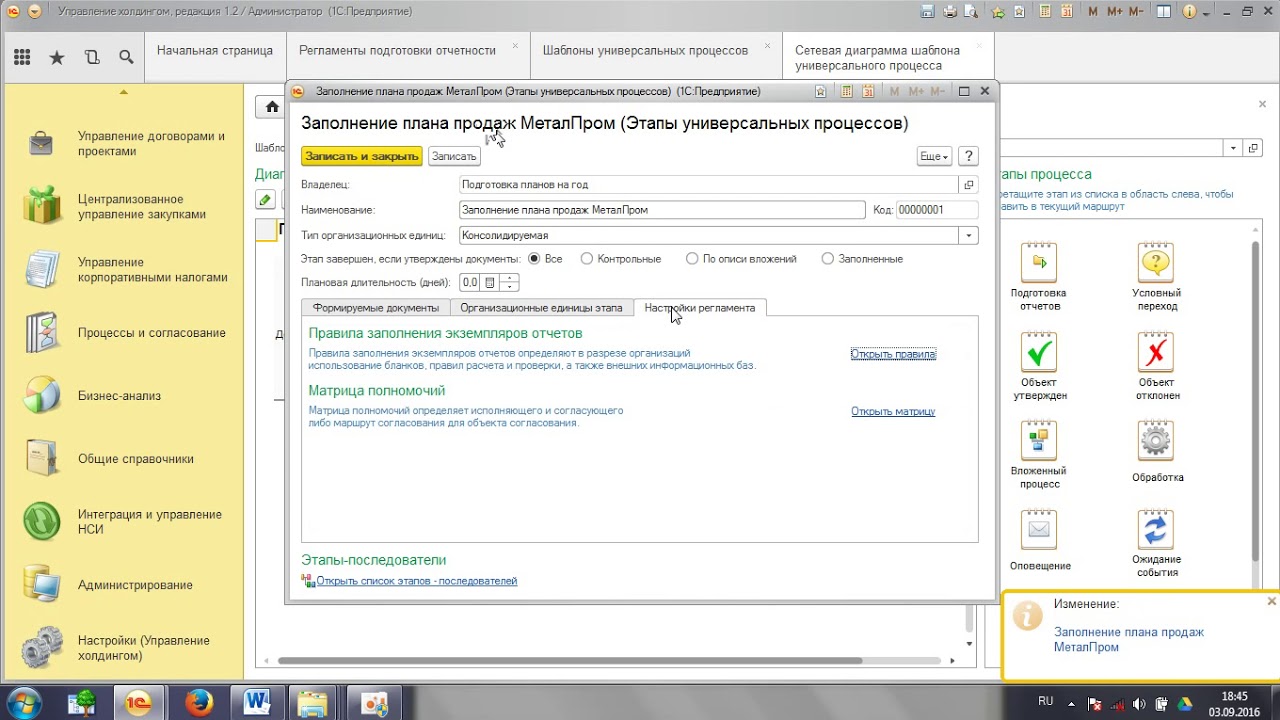1280x720 pixels.
Task: Click the Save diskette icon in main toolbar
Action: tap(927, 12)
